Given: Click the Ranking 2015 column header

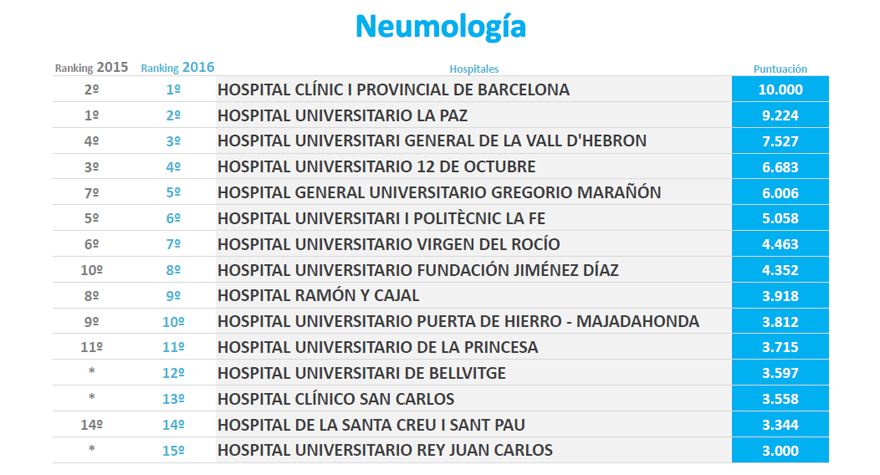Looking at the screenshot, I should click(x=91, y=68).
